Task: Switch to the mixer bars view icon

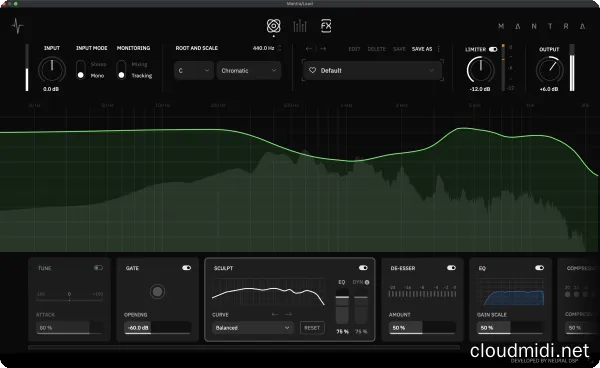Action: (x=300, y=26)
